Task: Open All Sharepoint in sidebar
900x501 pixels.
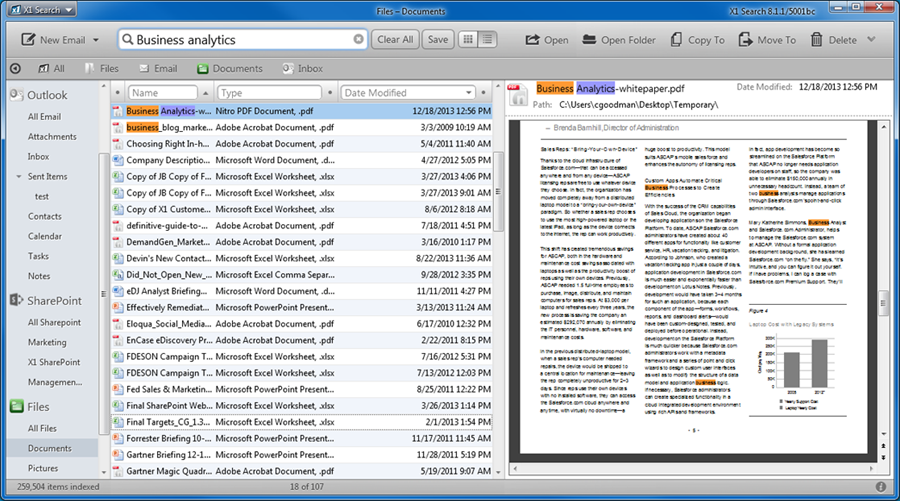Action: (x=55, y=323)
